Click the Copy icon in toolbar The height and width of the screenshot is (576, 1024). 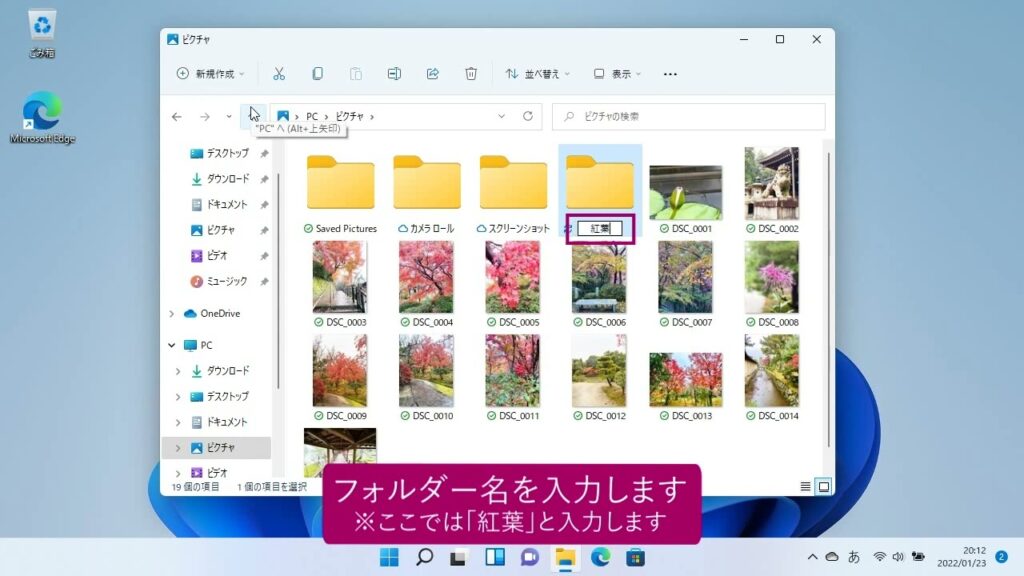click(317, 74)
